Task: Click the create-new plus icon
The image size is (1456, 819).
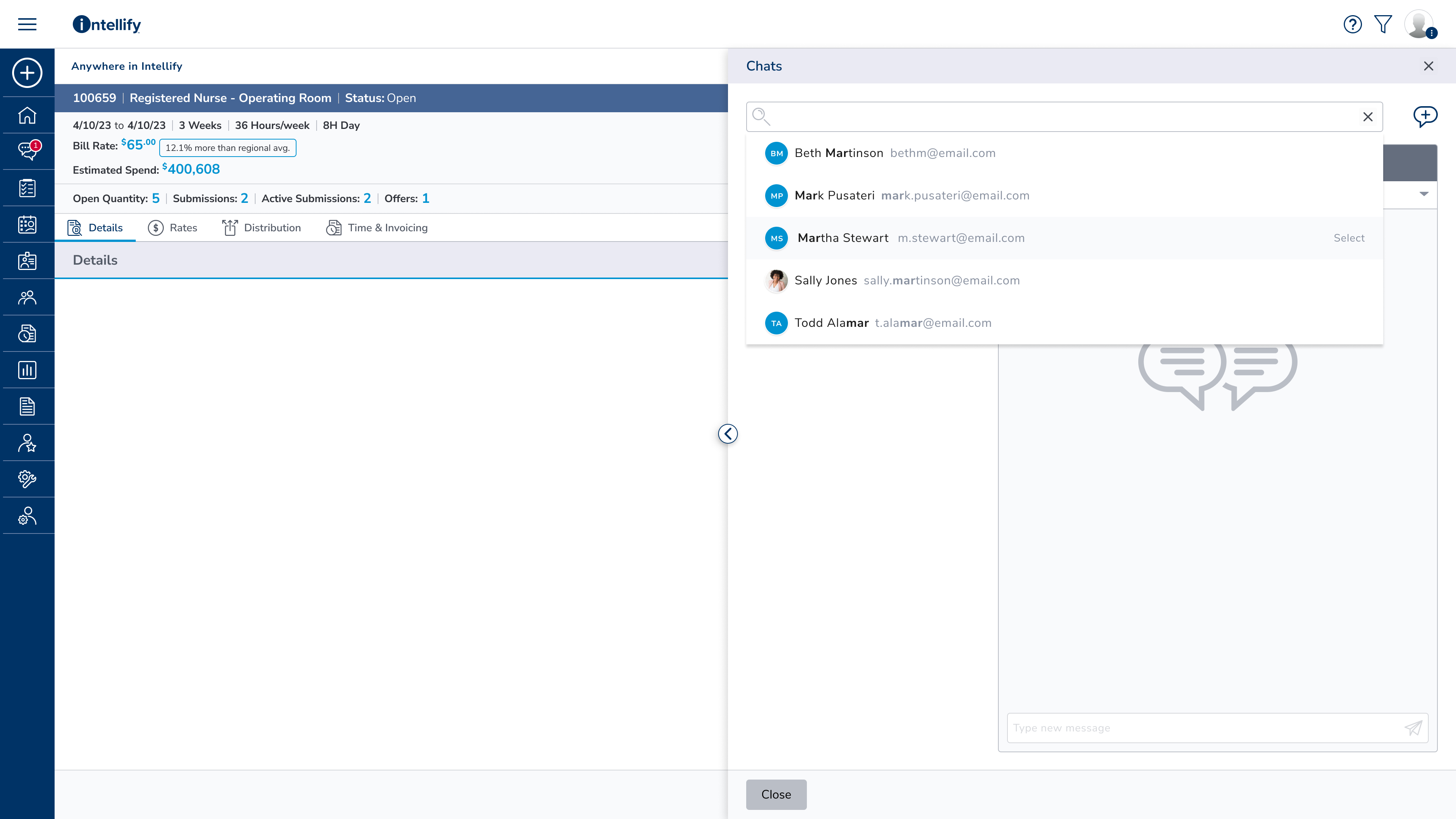Action: coord(27,74)
